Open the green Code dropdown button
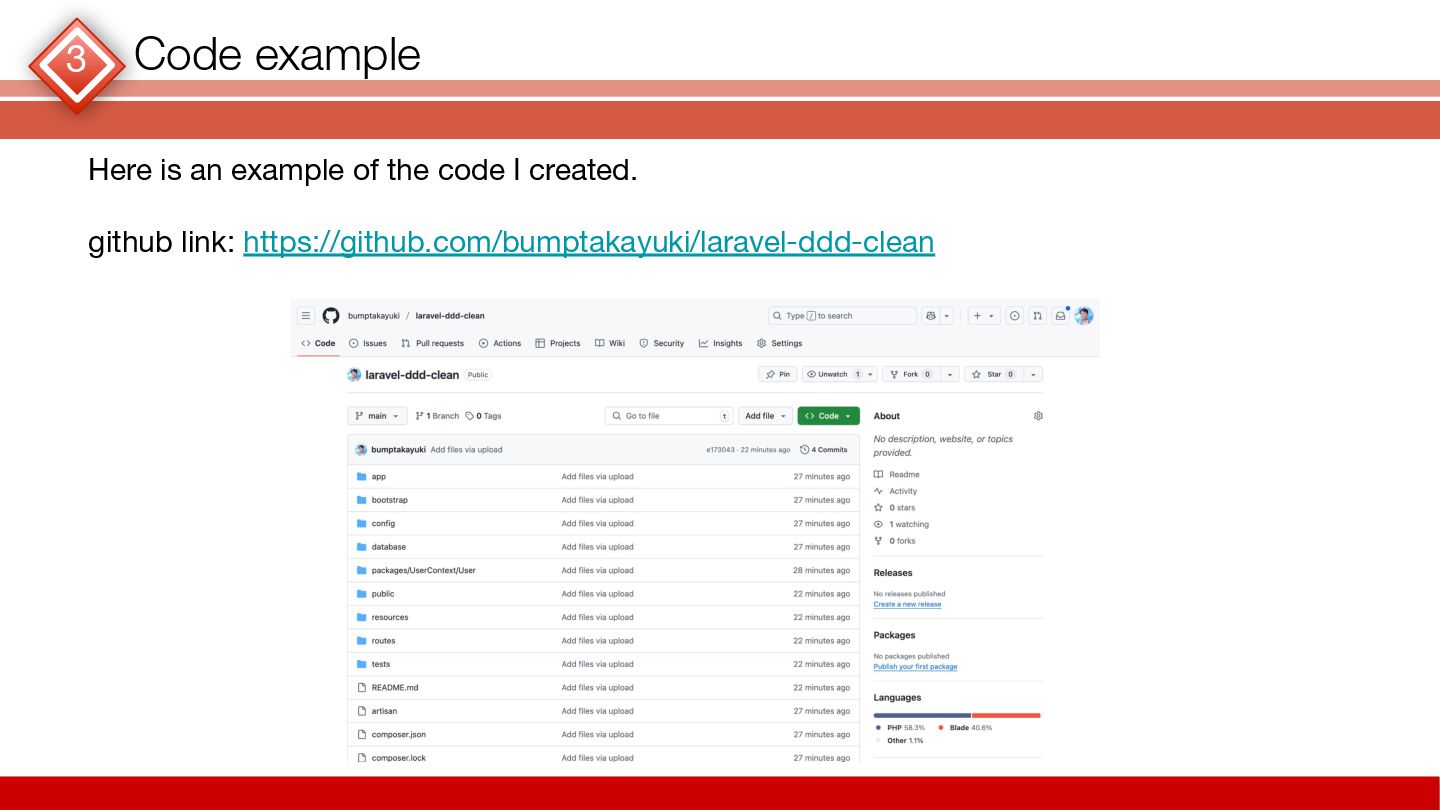This screenshot has height=810, width=1440. coord(829,416)
